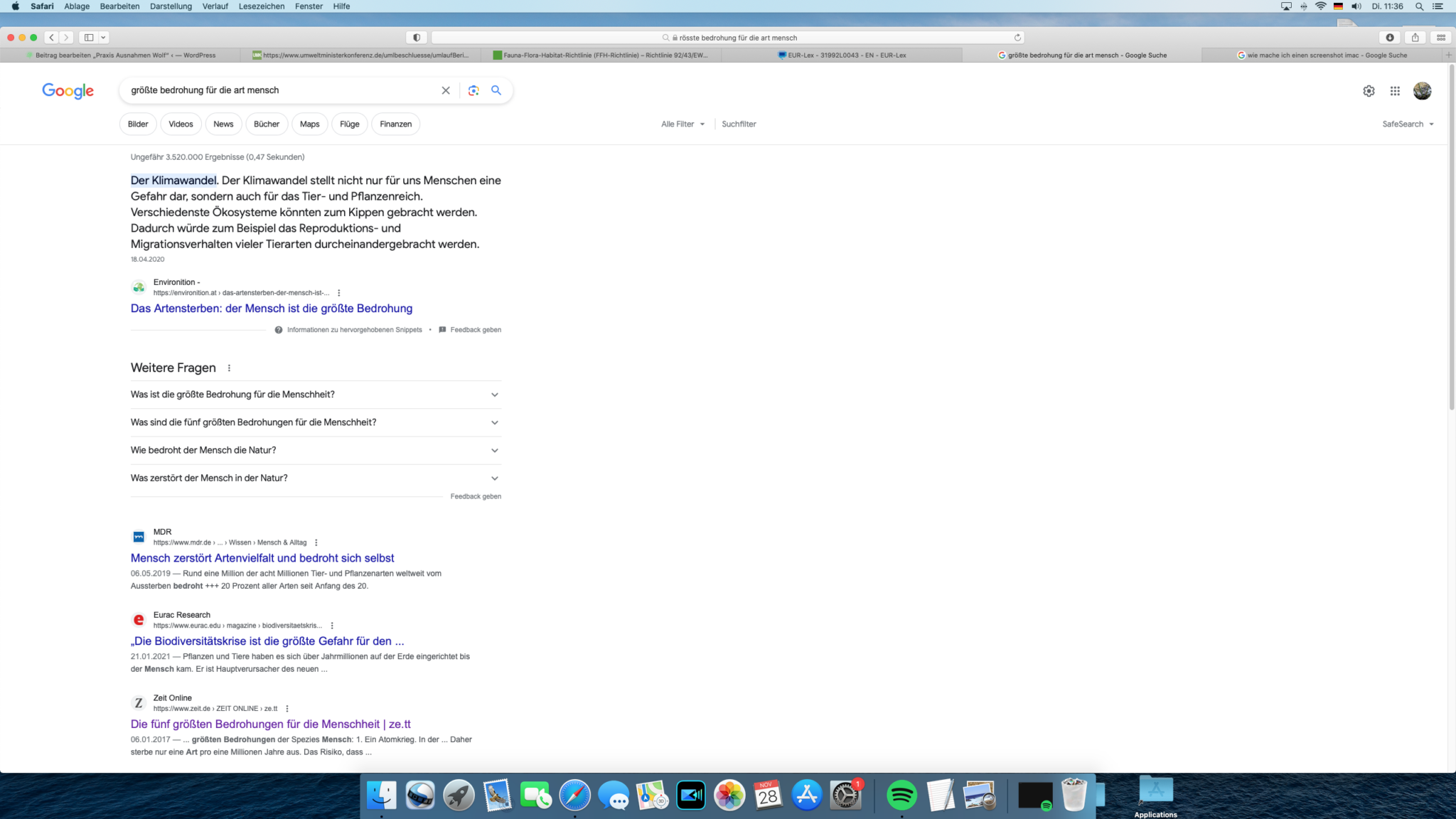Filter results by Bücher
Viewport: 1456px width, 819px height.
267,124
